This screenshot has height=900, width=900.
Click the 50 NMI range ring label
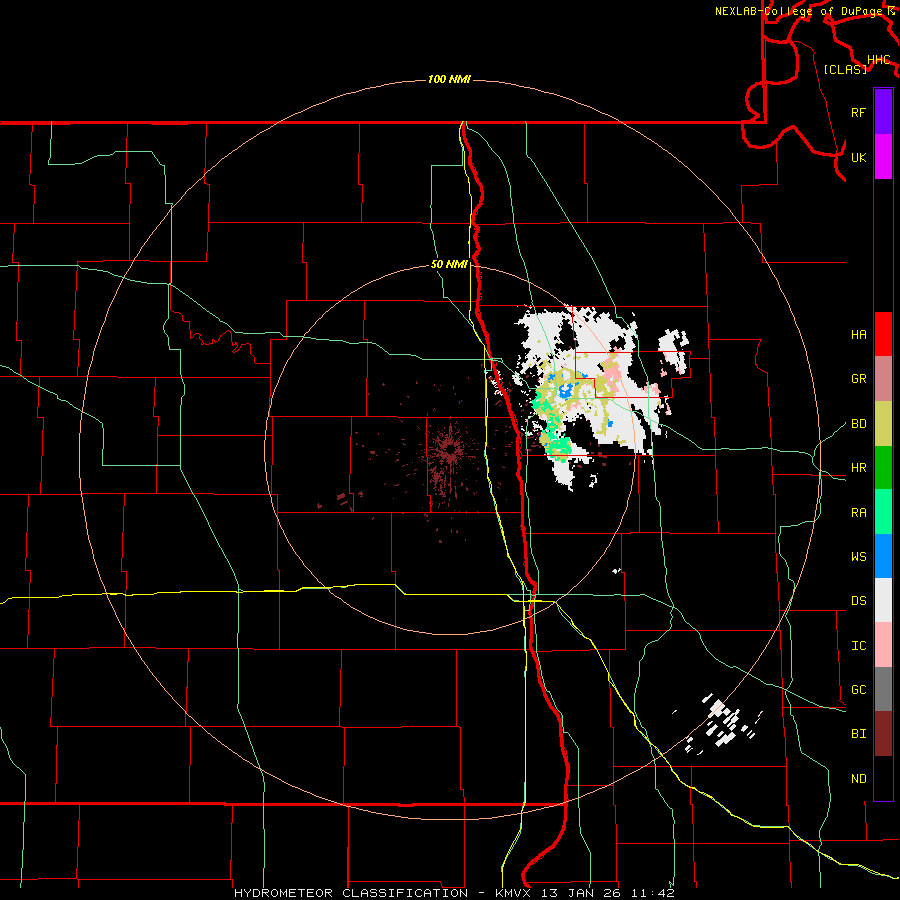[x=449, y=265]
